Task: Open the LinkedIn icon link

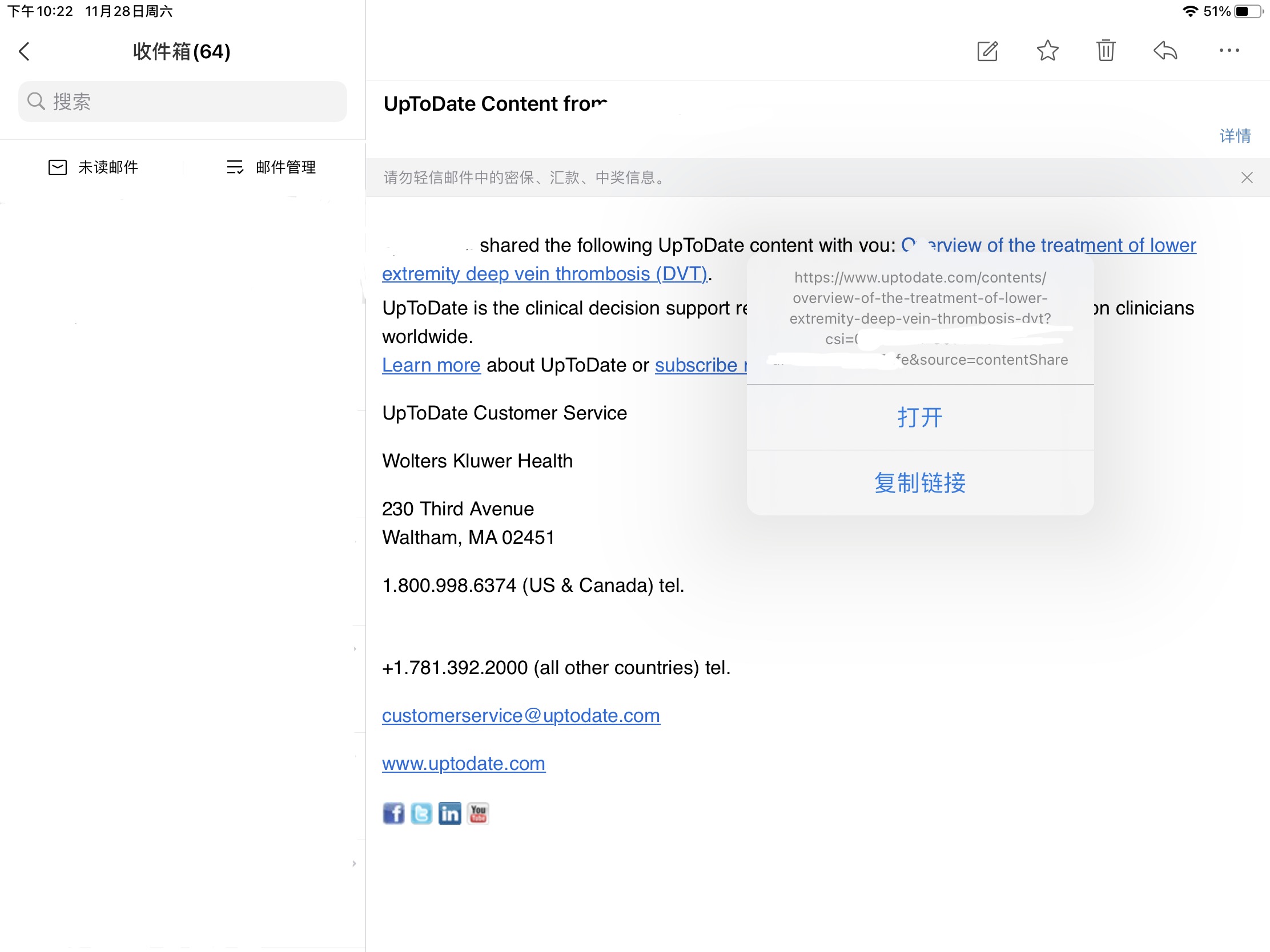Action: [x=449, y=813]
